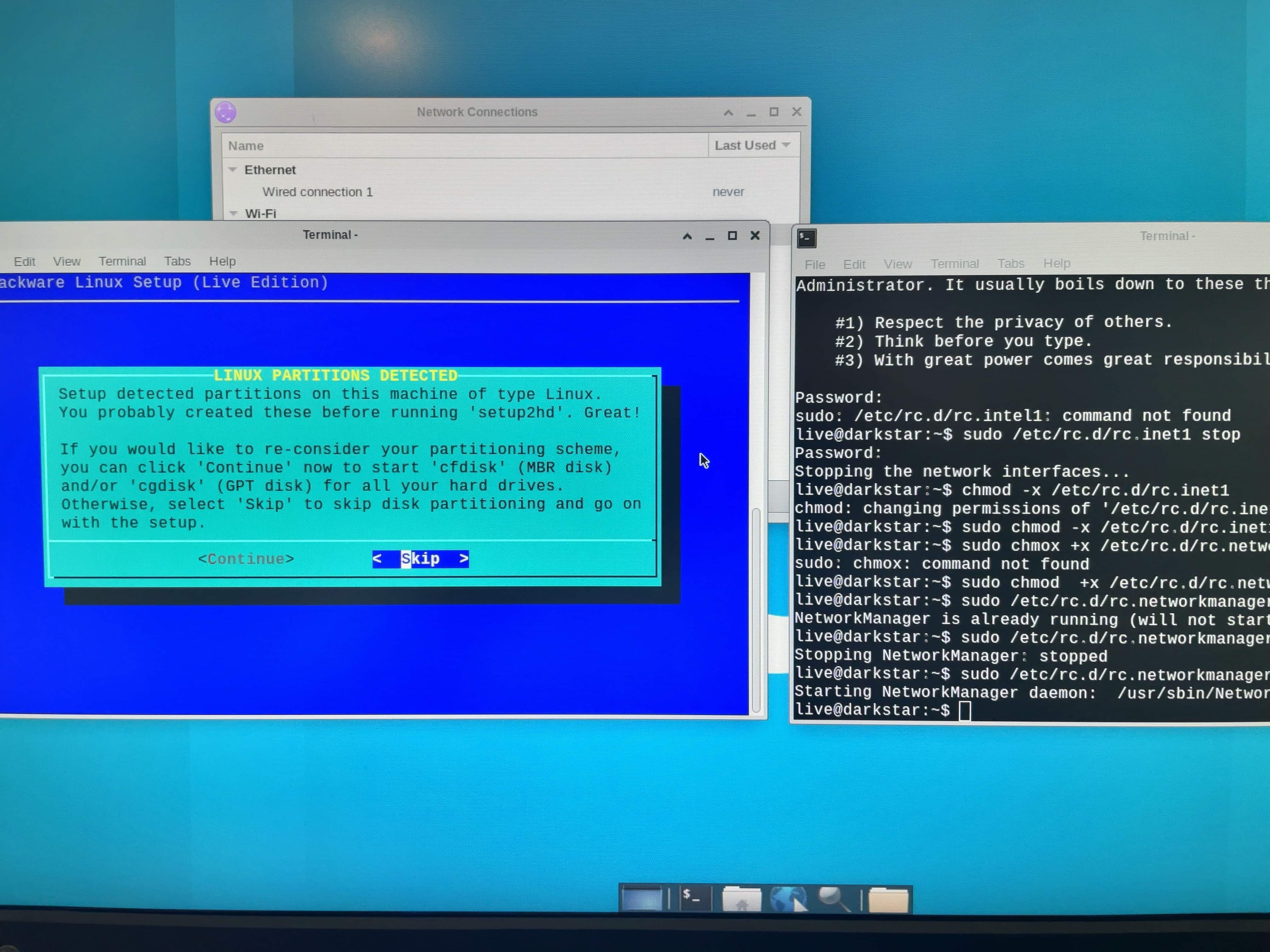Click the Name column header

[465, 146]
